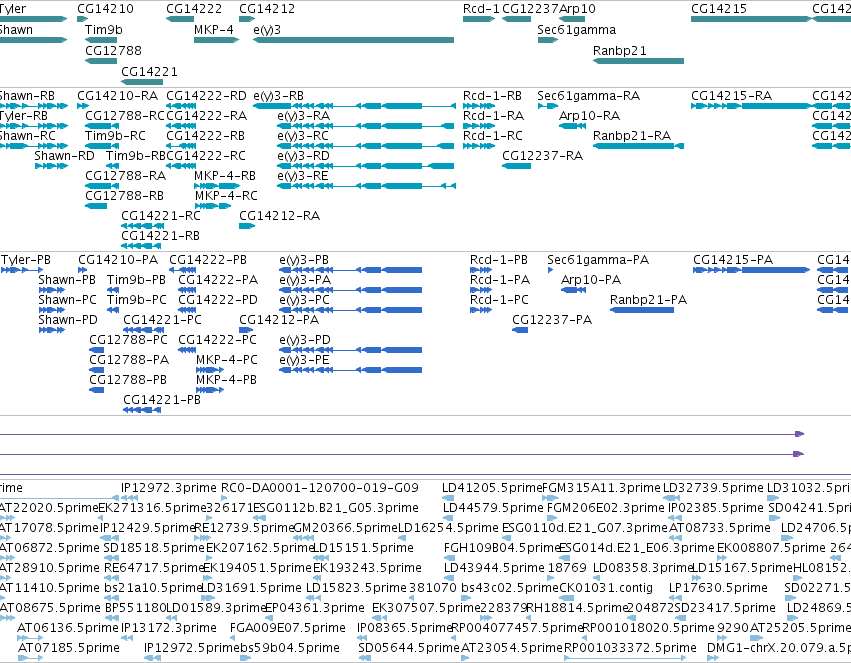Click transcript CG12788-RB

pos(96,206)
